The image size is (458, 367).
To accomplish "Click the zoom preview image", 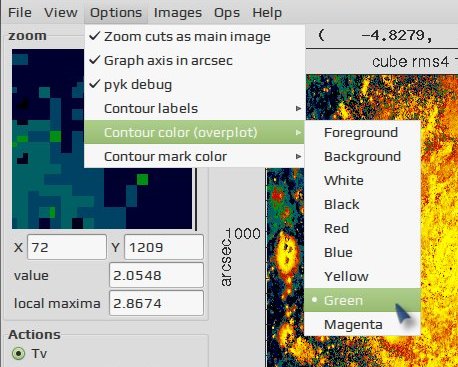I will click(x=102, y=139).
